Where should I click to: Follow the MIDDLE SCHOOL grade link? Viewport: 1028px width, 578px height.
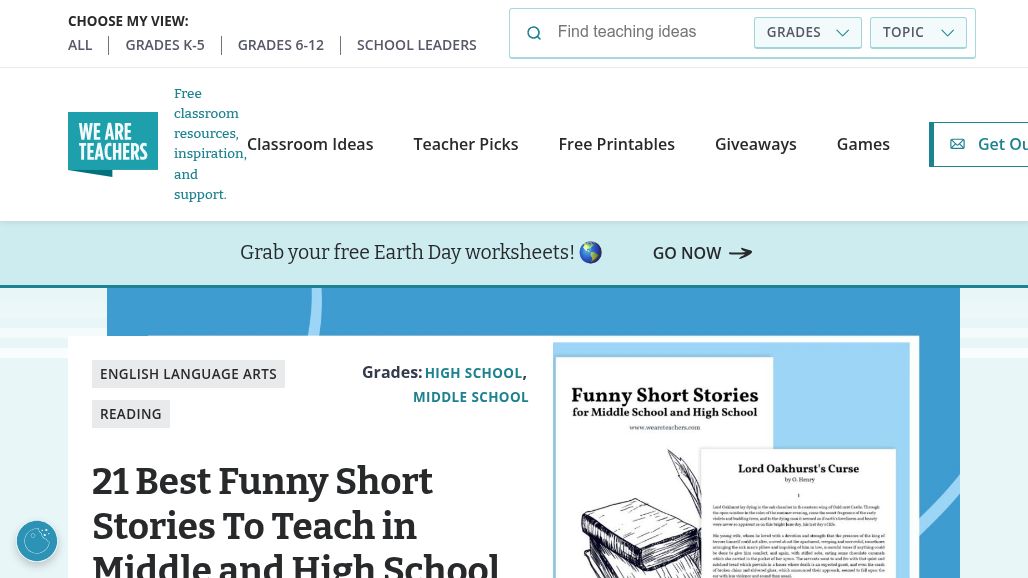pos(471,397)
